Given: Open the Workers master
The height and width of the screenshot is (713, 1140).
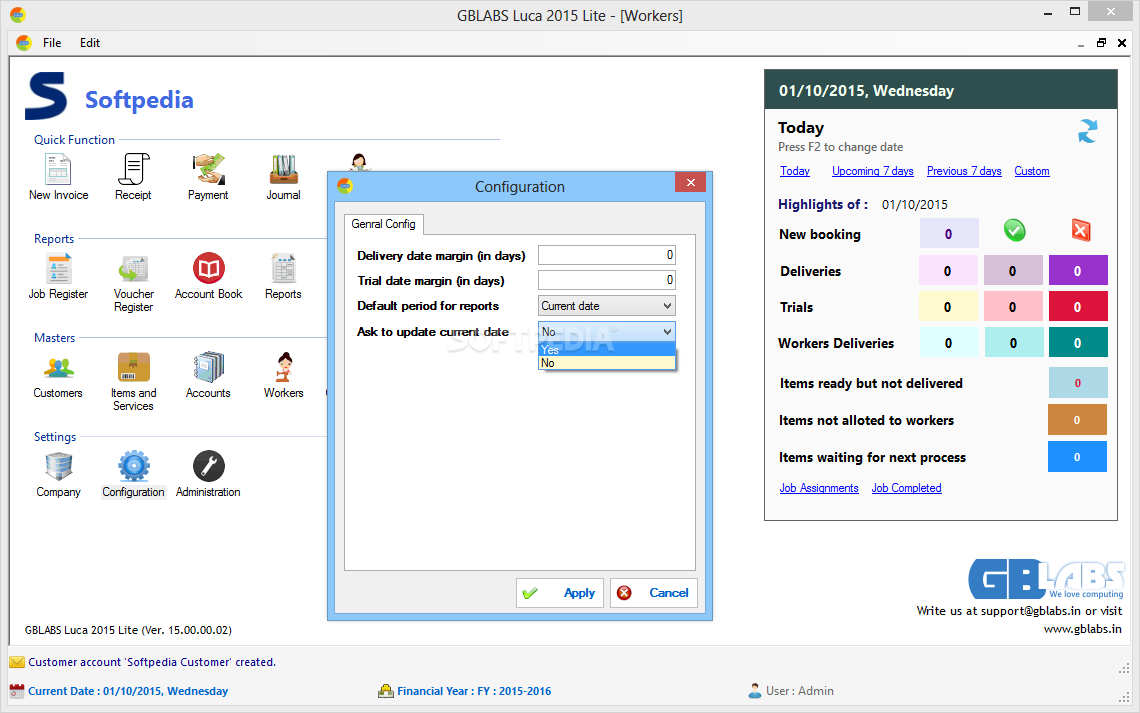Looking at the screenshot, I should pos(284,375).
